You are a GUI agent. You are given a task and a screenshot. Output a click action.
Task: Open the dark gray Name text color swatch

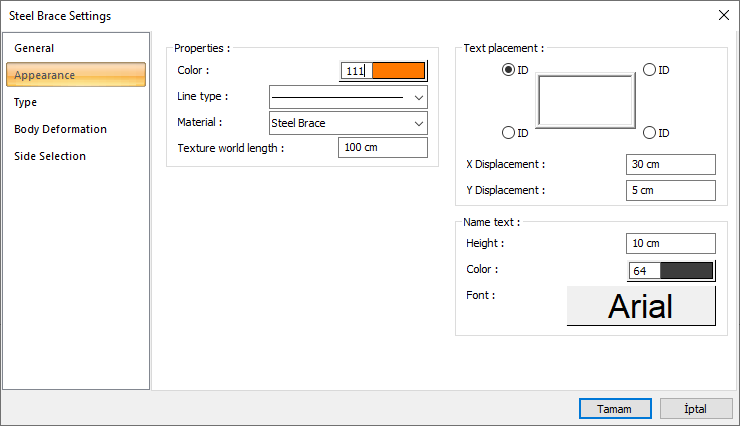(x=686, y=270)
